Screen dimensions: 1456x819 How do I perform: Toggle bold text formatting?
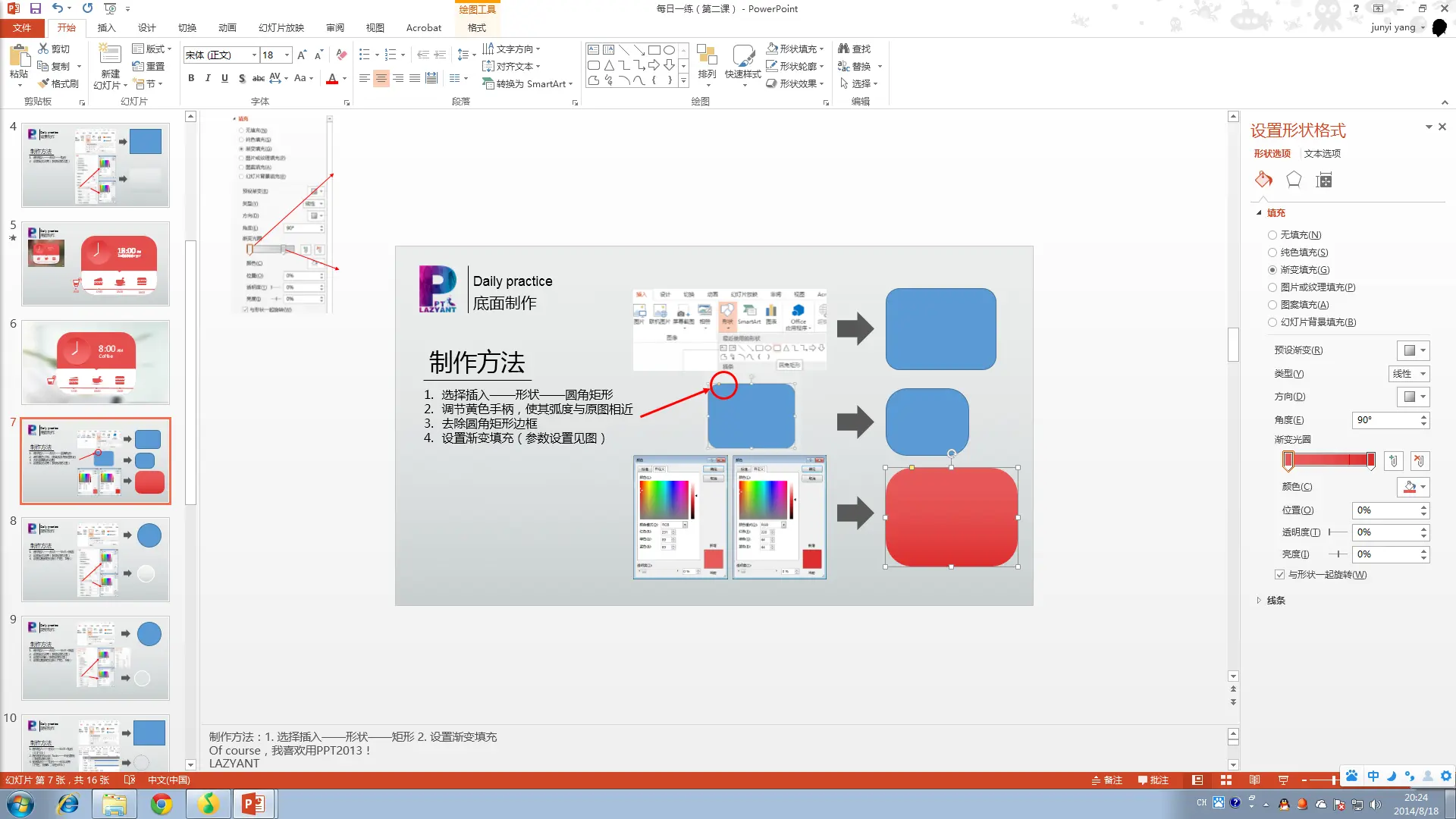pos(191,78)
